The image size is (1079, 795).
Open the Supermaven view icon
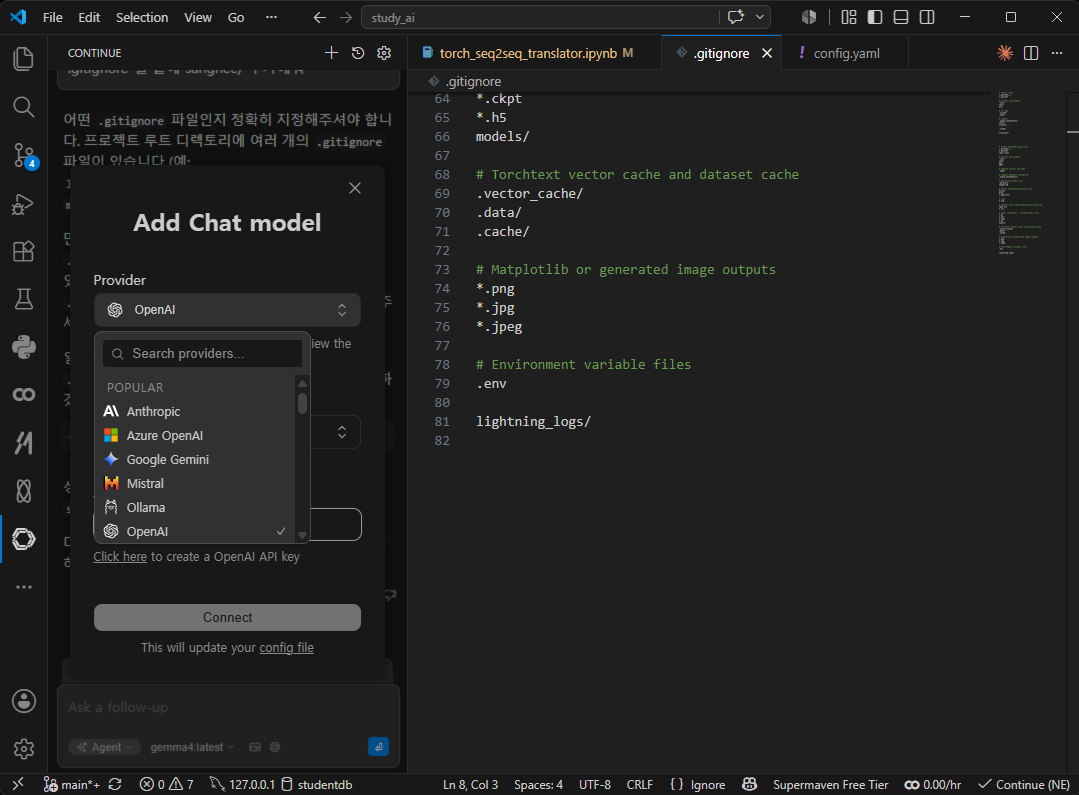click(23, 443)
